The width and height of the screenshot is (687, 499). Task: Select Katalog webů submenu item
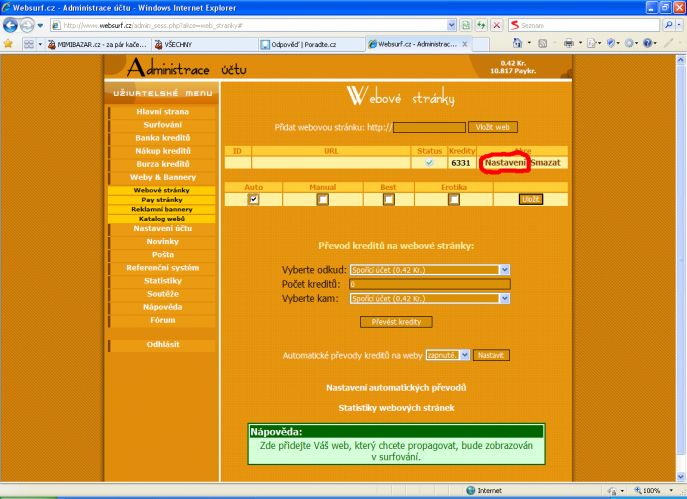pyautogui.click(x=162, y=219)
